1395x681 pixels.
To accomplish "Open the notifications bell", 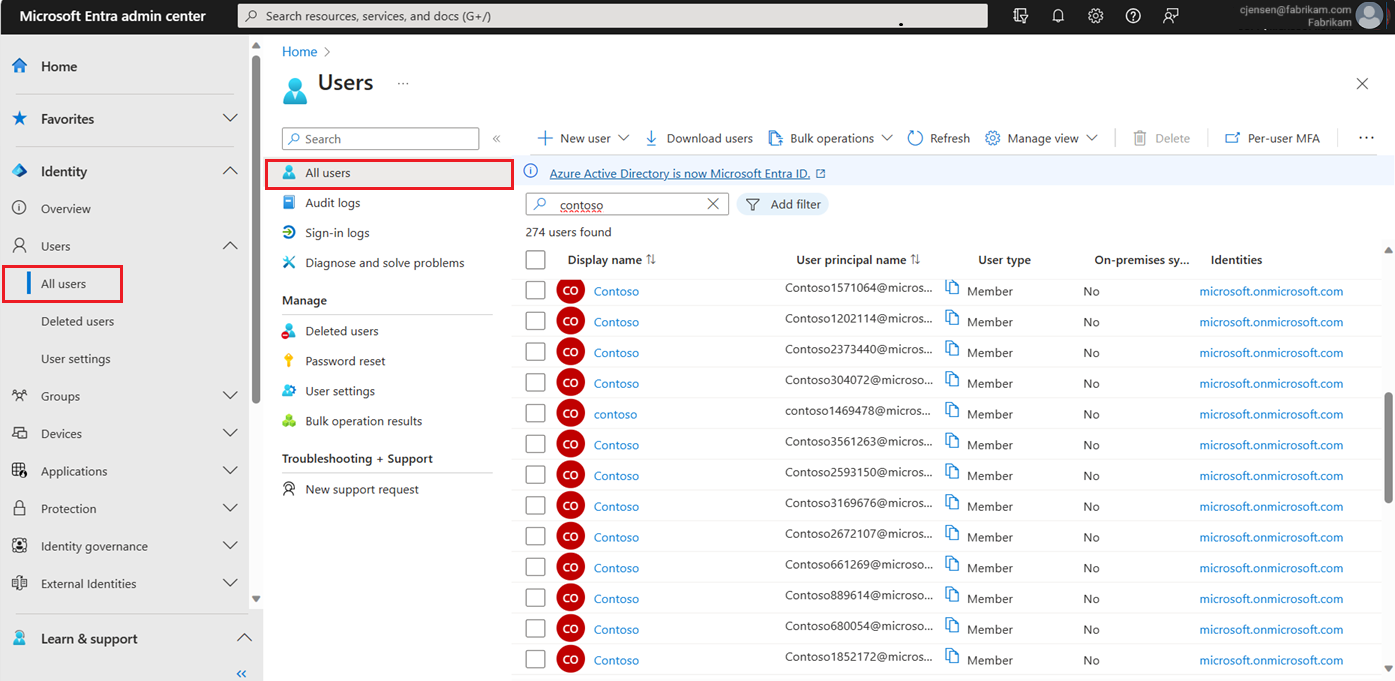I will pyautogui.click(x=1057, y=16).
